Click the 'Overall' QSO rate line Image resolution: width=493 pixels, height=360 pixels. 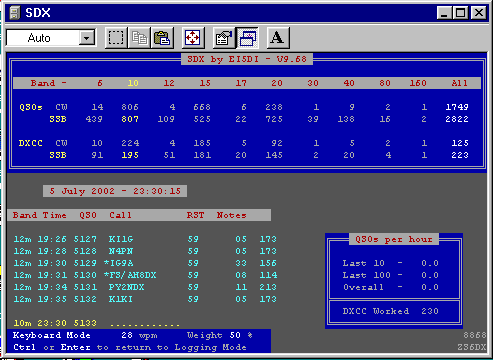click(391, 287)
